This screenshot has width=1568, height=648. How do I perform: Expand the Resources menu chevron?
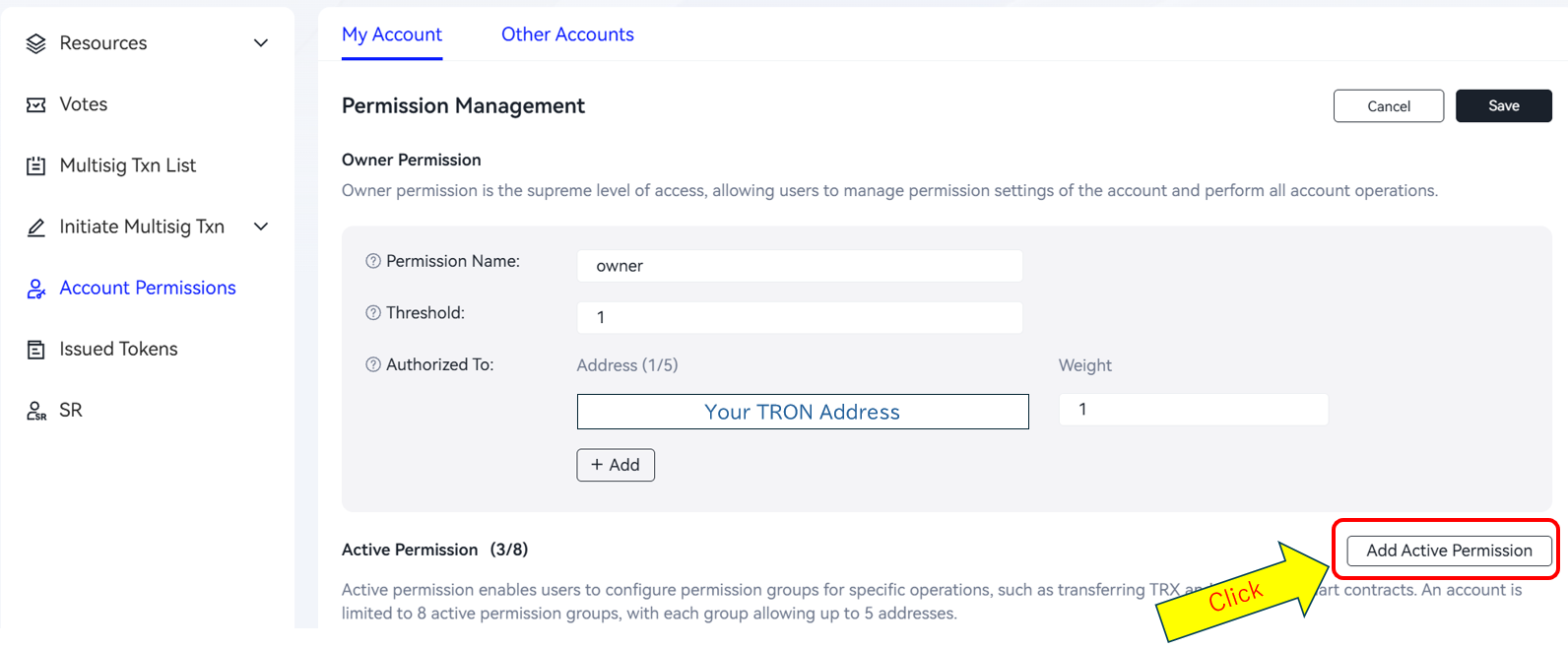261,43
